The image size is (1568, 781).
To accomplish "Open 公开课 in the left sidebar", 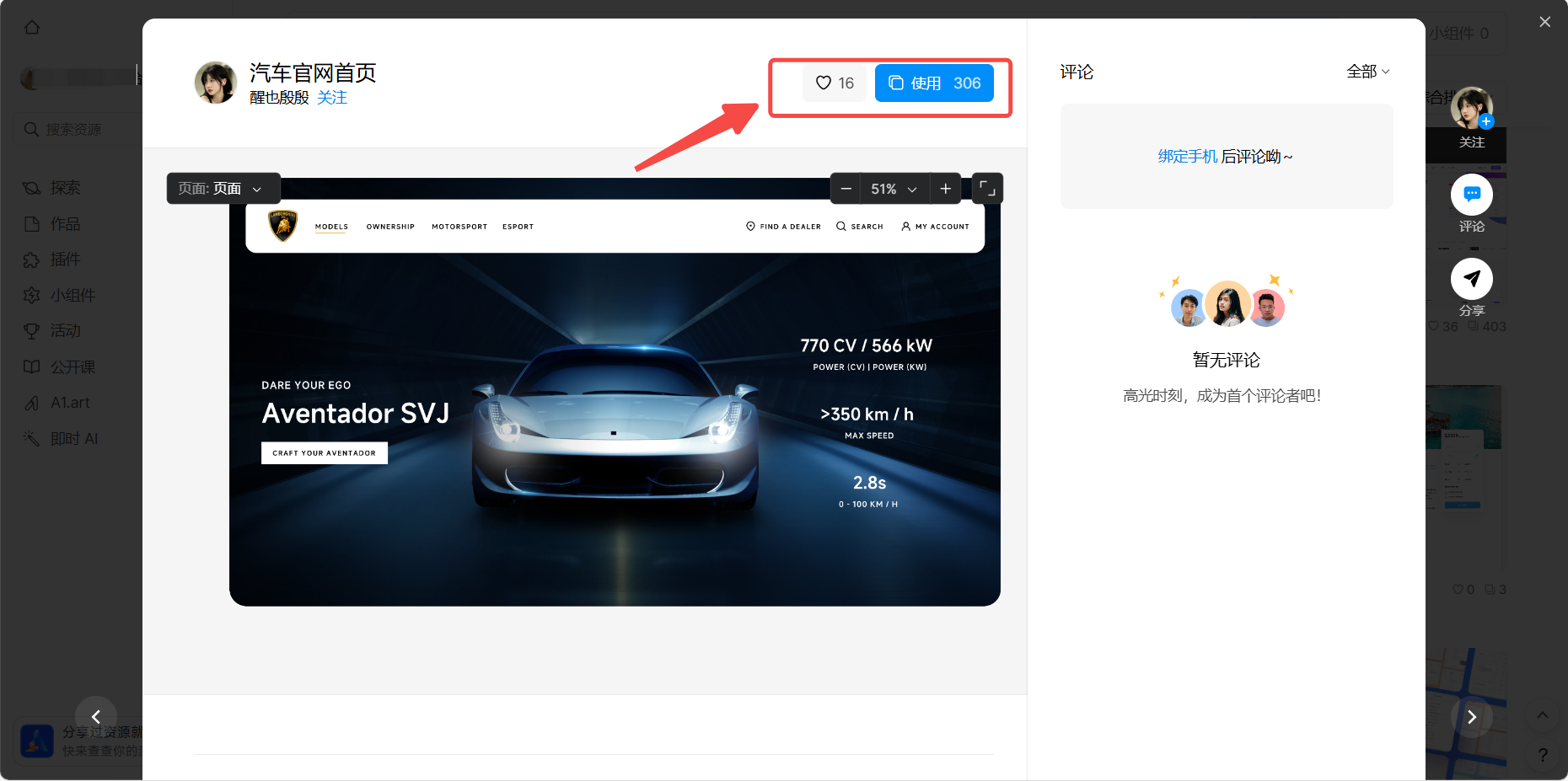I will 59,367.
